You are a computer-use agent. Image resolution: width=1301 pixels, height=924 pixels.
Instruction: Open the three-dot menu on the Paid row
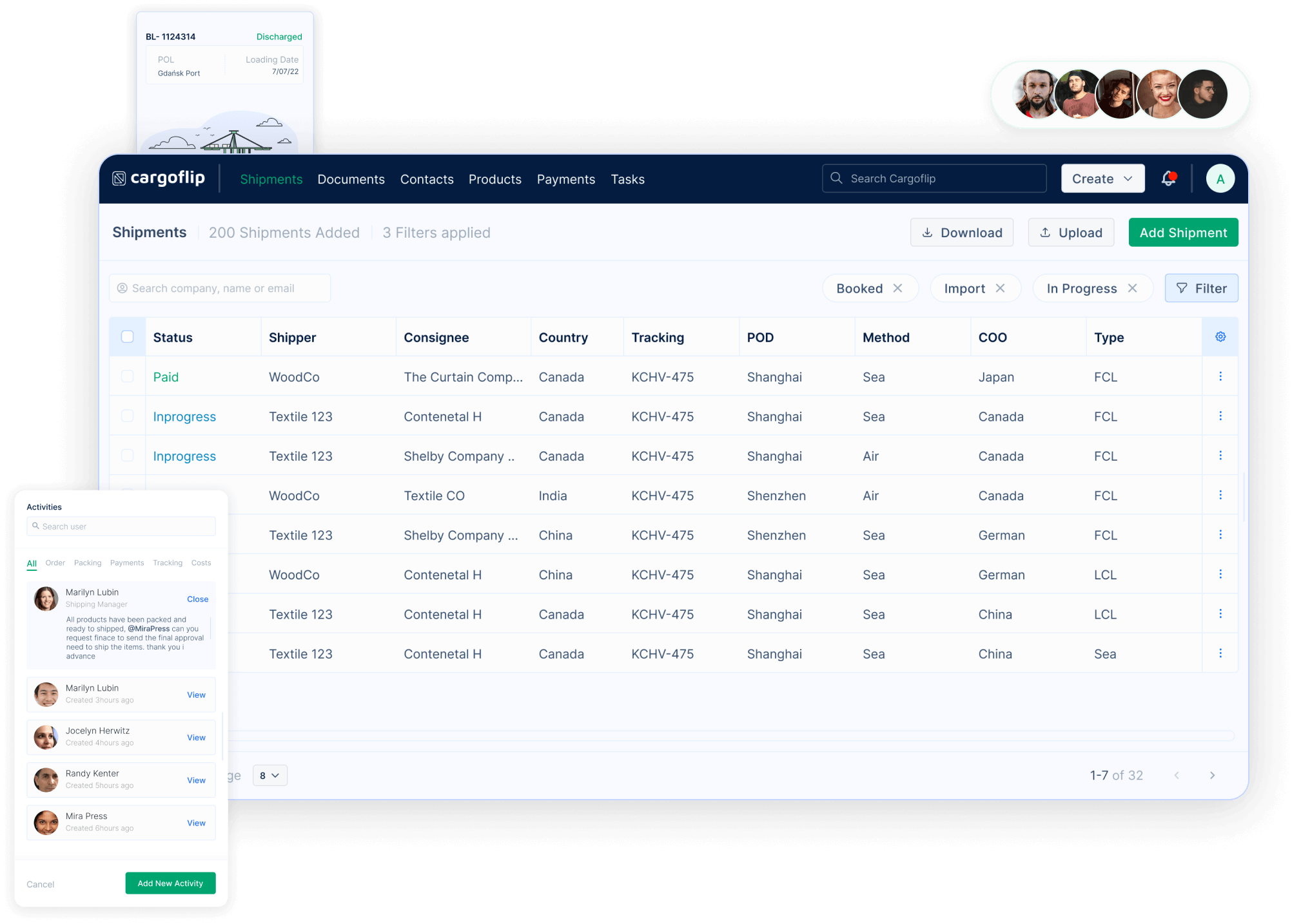(x=1220, y=377)
